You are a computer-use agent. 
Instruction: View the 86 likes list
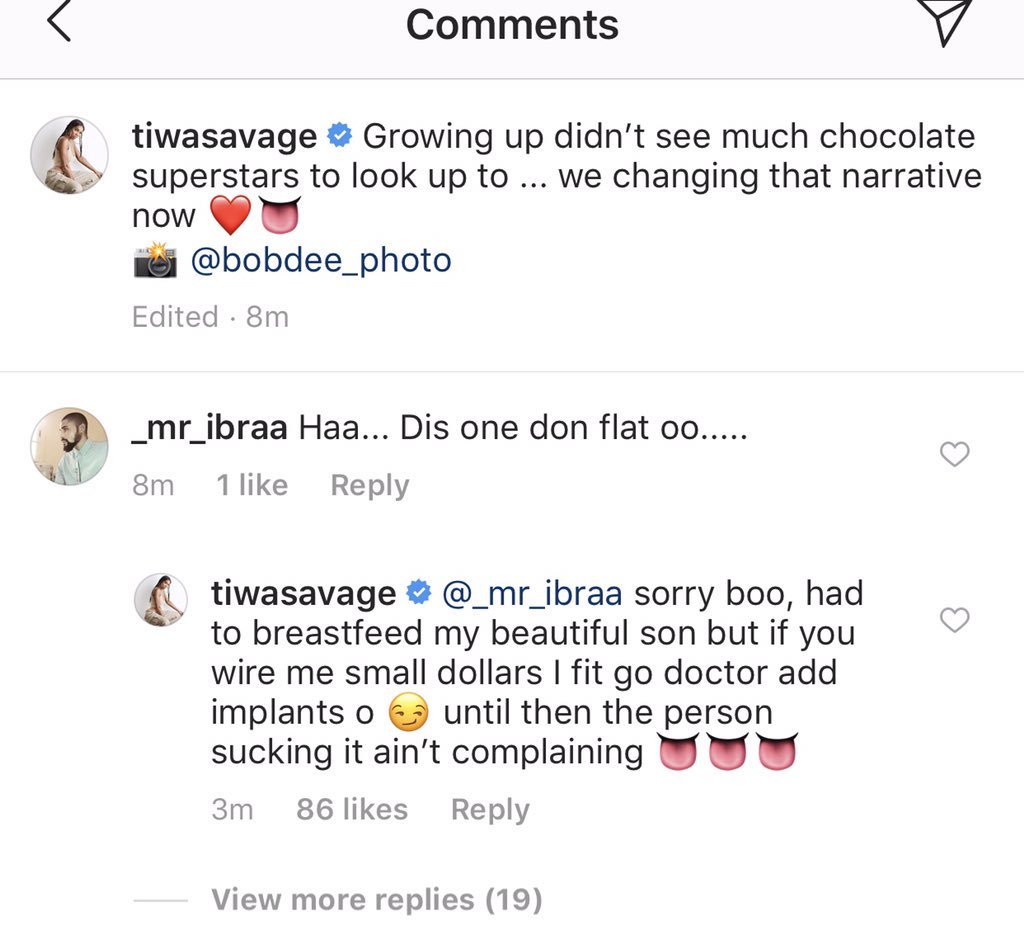click(x=352, y=810)
